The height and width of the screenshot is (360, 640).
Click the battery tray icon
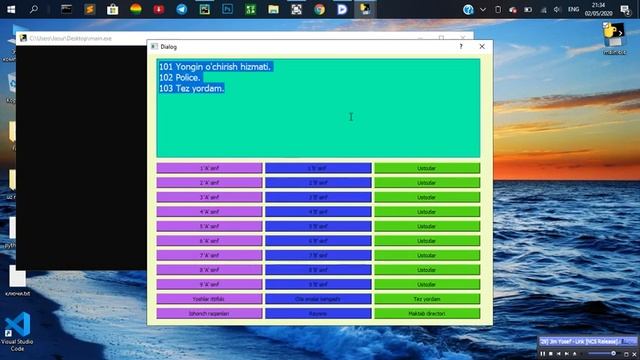(528, 9)
